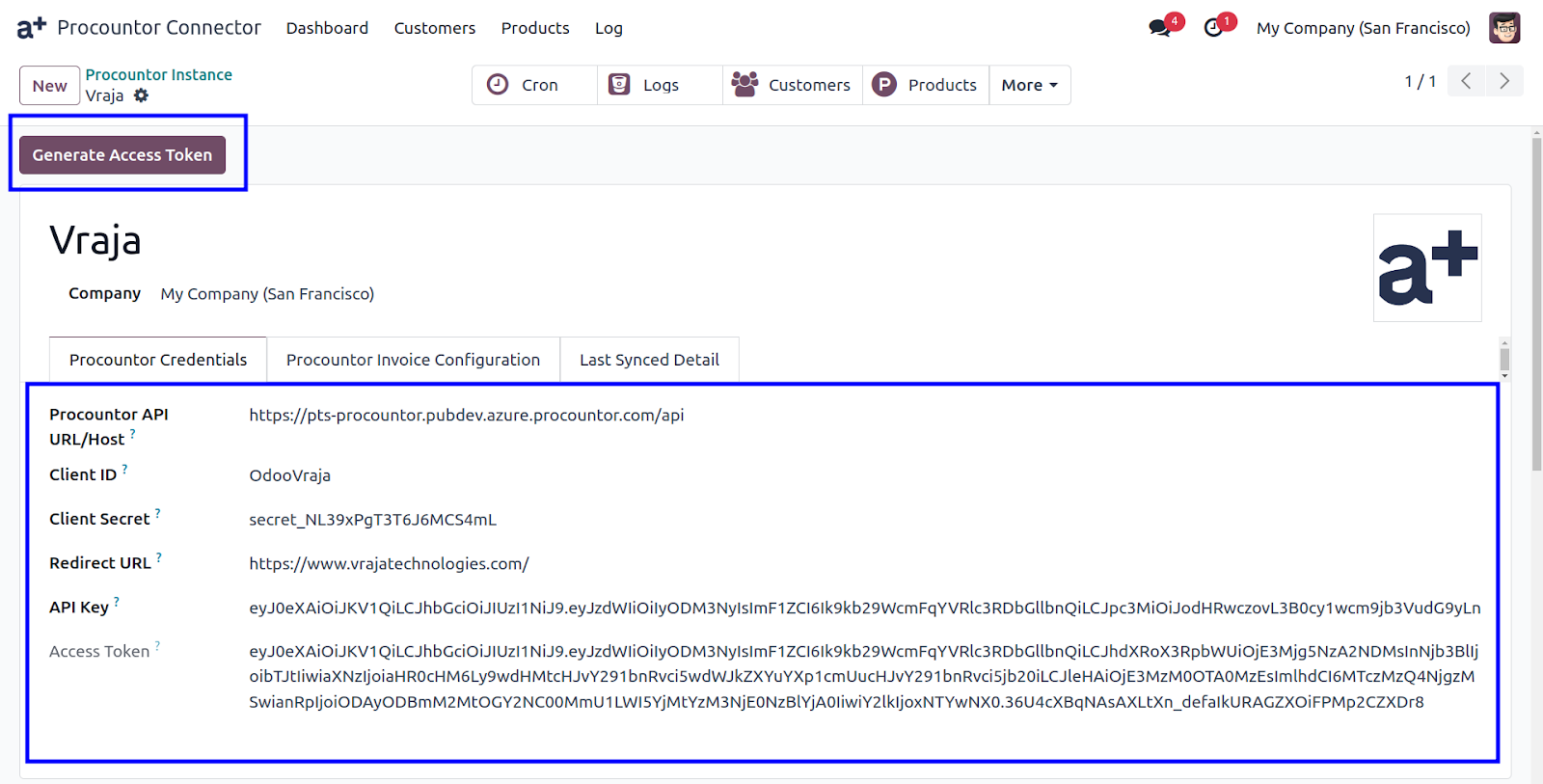Click the Client Secret field value
This screenshot has width=1543, height=784.
[x=372, y=520]
